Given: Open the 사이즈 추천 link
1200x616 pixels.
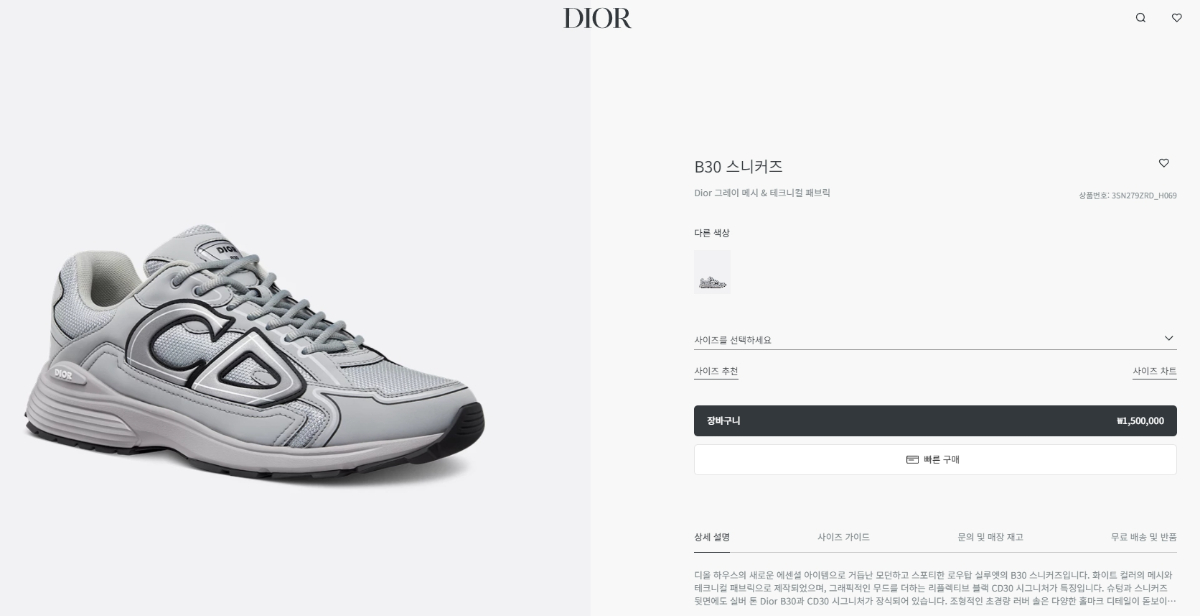Looking at the screenshot, I should [x=716, y=371].
